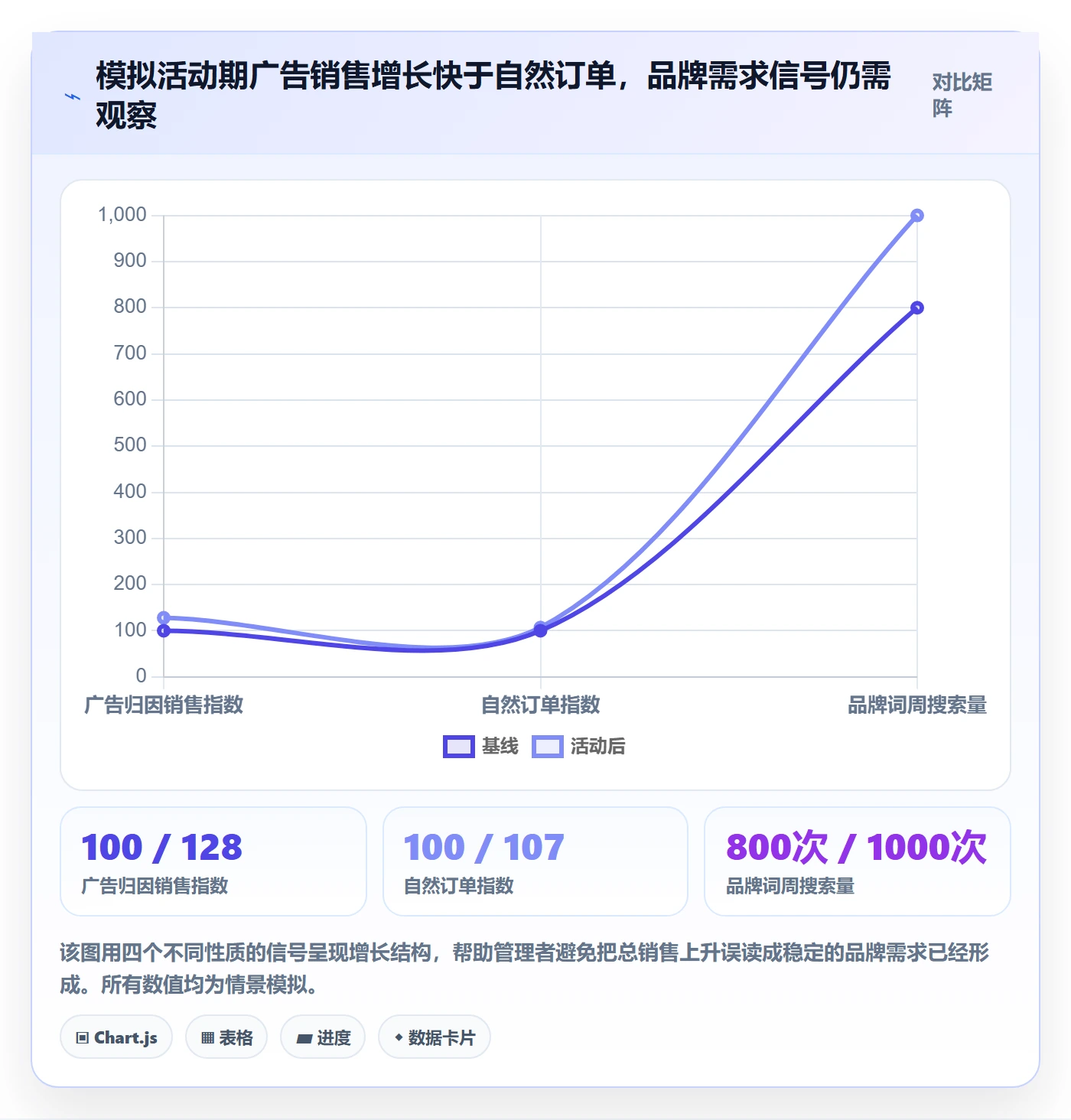Screen dimensions: 1071x1120
Task: Click the 表格 table tag icon
Action: pos(207,1037)
